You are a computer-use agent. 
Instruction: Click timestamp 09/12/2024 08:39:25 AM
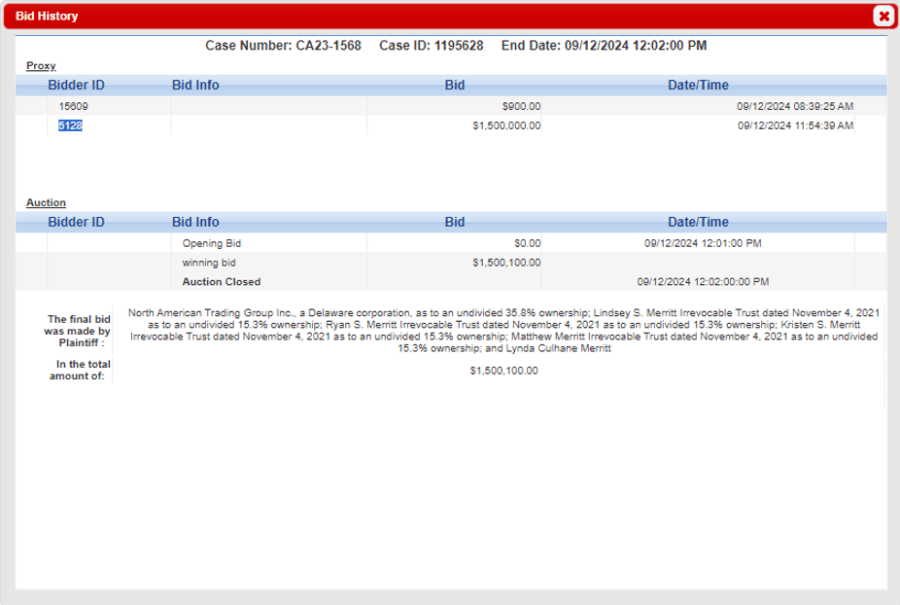pos(795,106)
